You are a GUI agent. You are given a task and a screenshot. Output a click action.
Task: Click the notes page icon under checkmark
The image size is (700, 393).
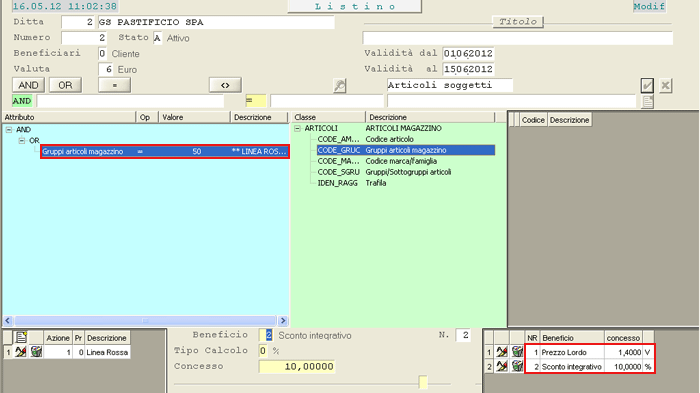pyautogui.click(x=647, y=102)
